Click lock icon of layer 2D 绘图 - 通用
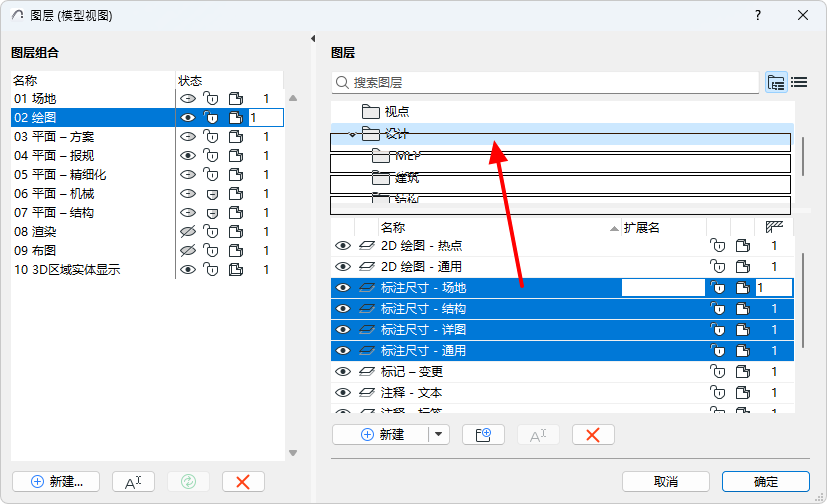This screenshot has width=827, height=504. (x=717, y=266)
